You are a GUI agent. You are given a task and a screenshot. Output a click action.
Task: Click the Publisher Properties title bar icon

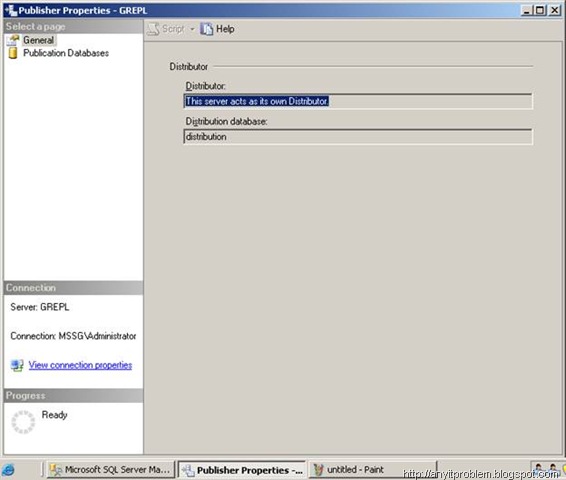click(x=11, y=10)
